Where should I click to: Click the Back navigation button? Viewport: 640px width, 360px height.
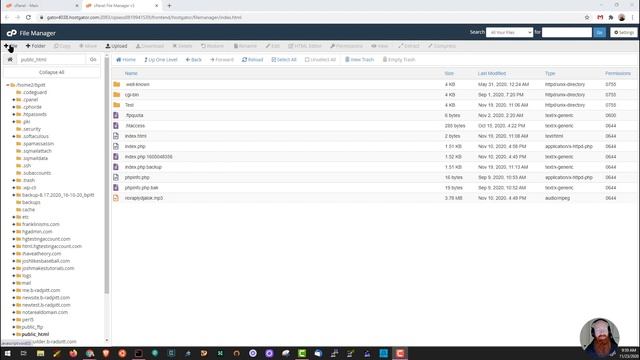(194, 60)
